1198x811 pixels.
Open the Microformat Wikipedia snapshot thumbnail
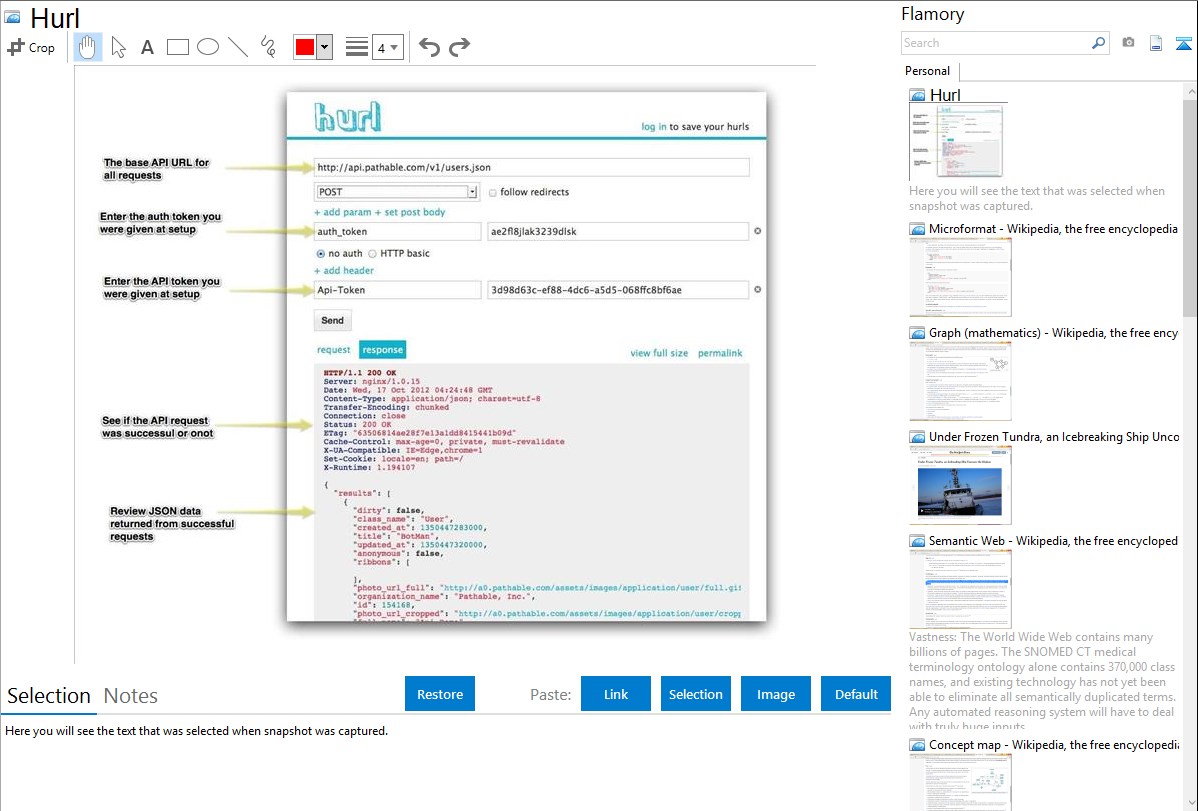(x=960, y=277)
